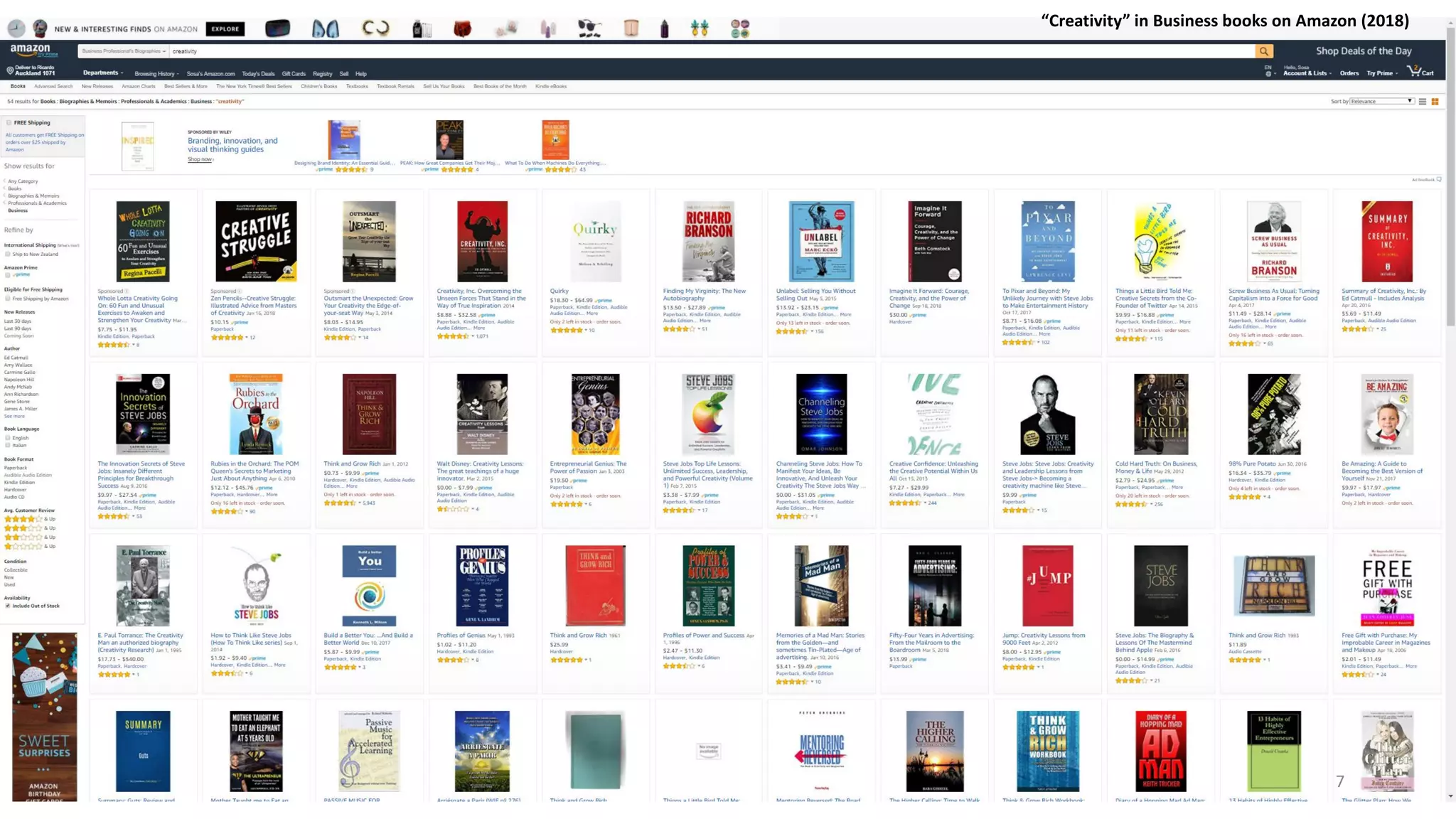Click the sunglasses product icon in the banner
Image resolution: width=1456 pixels, height=819 pixels.
click(x=589, y=29)
